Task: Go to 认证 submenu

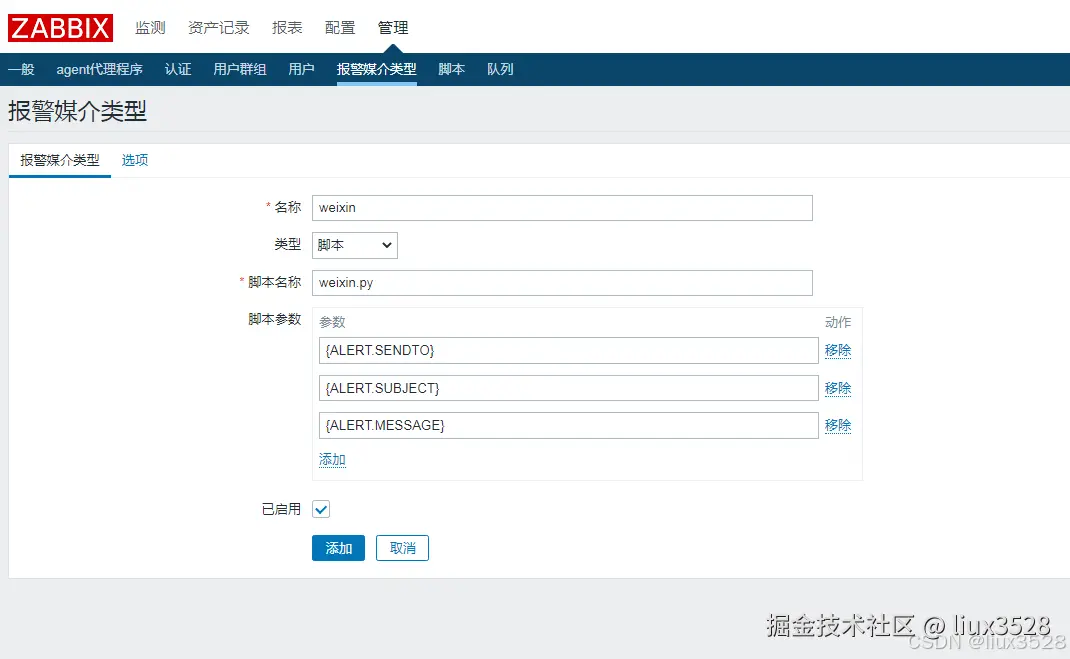Action: 178,69
